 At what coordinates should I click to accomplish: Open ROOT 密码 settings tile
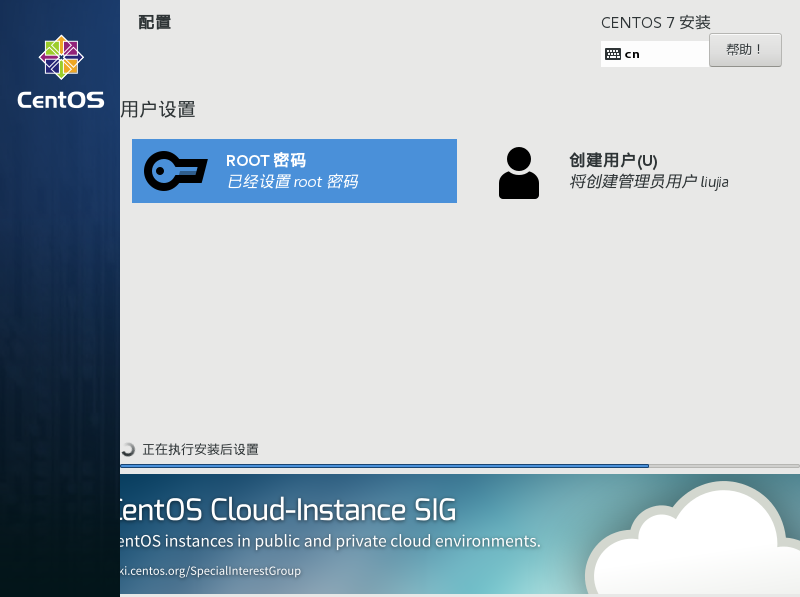294,171
